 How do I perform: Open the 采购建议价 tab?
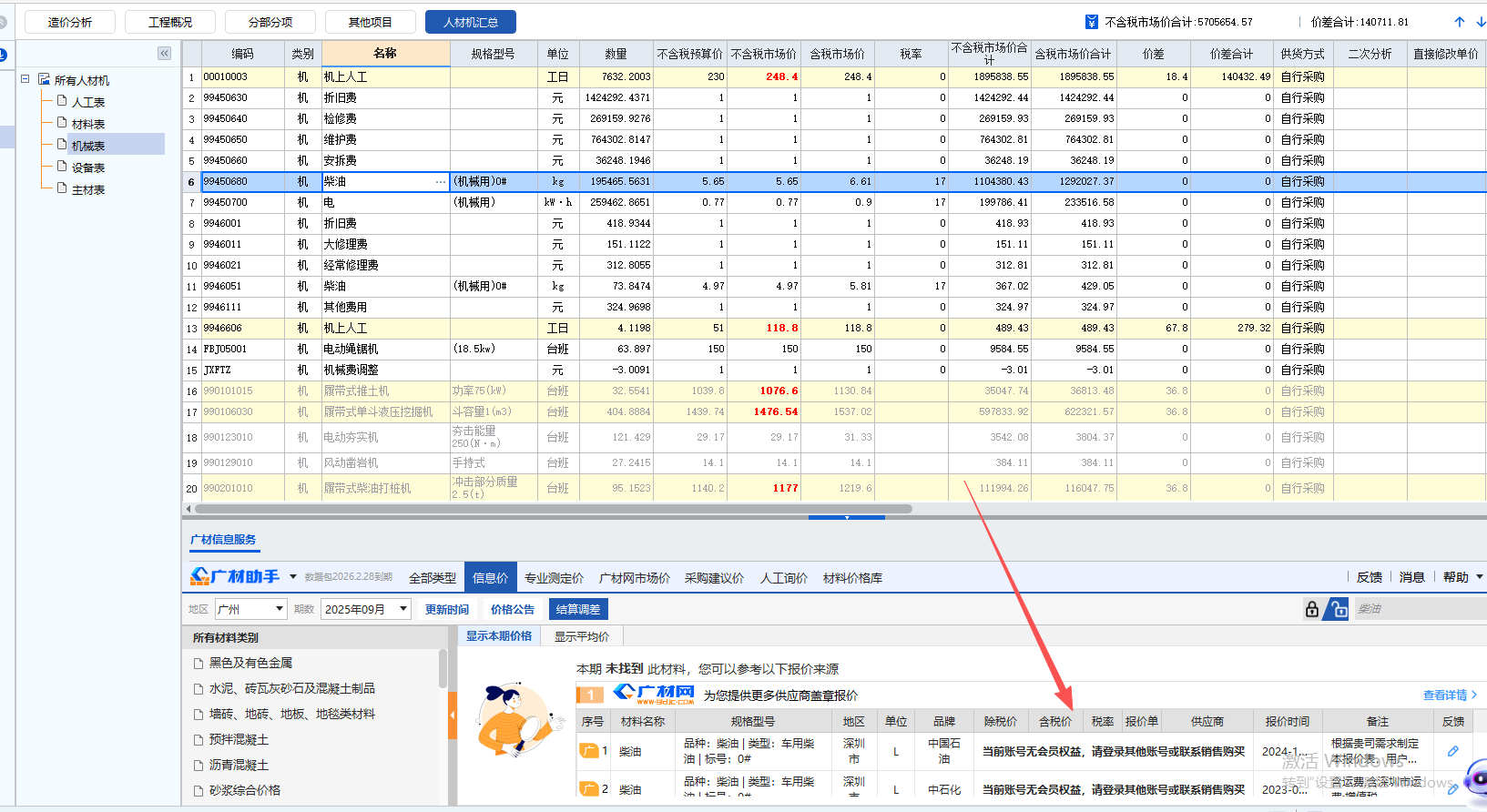click(x=714, y=578)
